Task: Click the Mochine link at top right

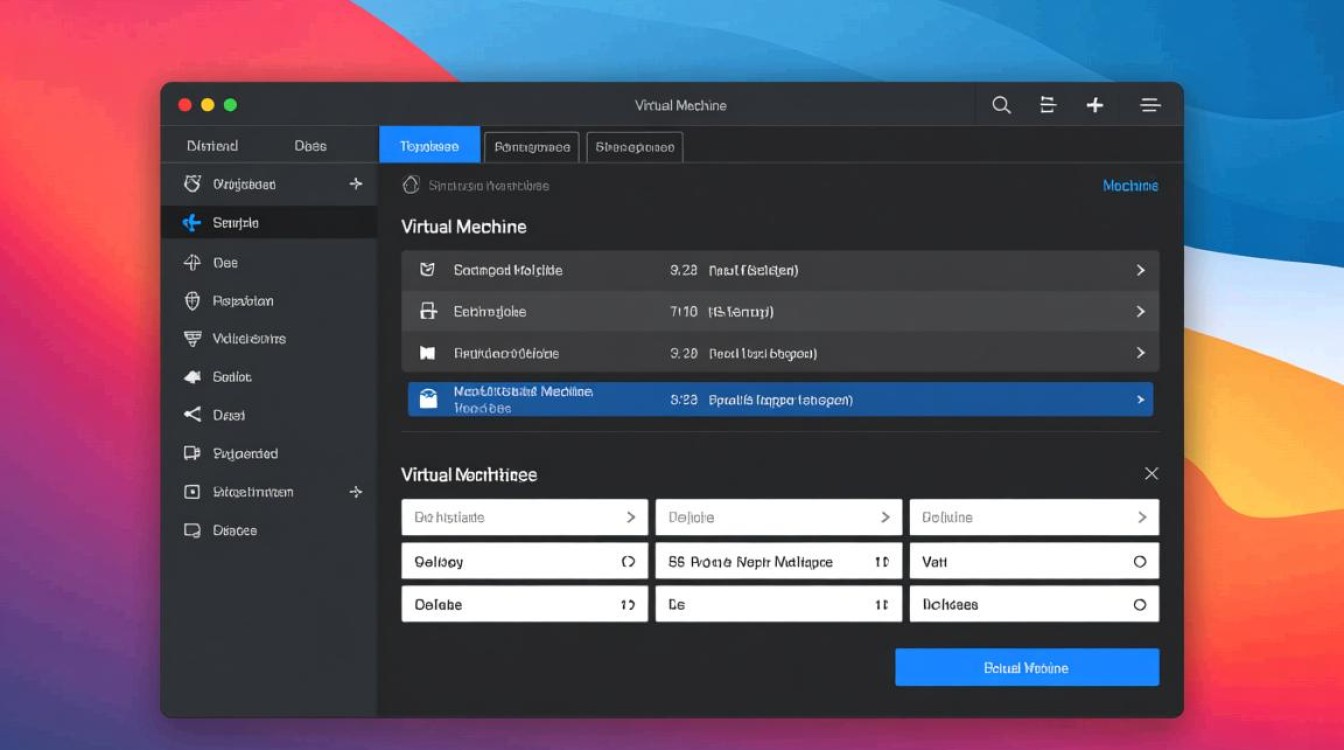Action: tap(1130, 186)
